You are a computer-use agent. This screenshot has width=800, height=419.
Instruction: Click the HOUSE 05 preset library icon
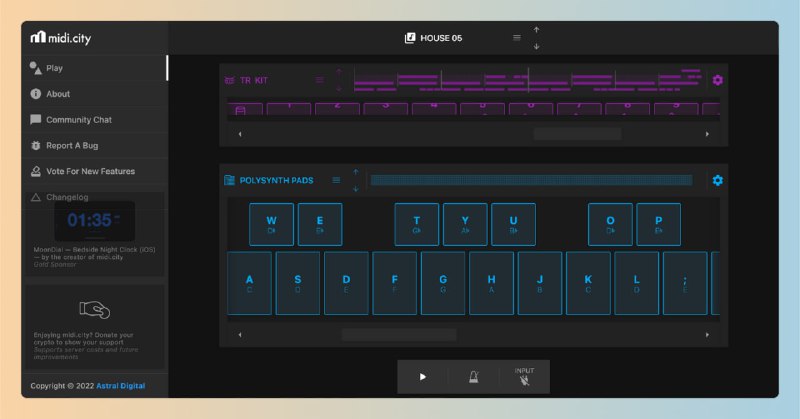410,38
